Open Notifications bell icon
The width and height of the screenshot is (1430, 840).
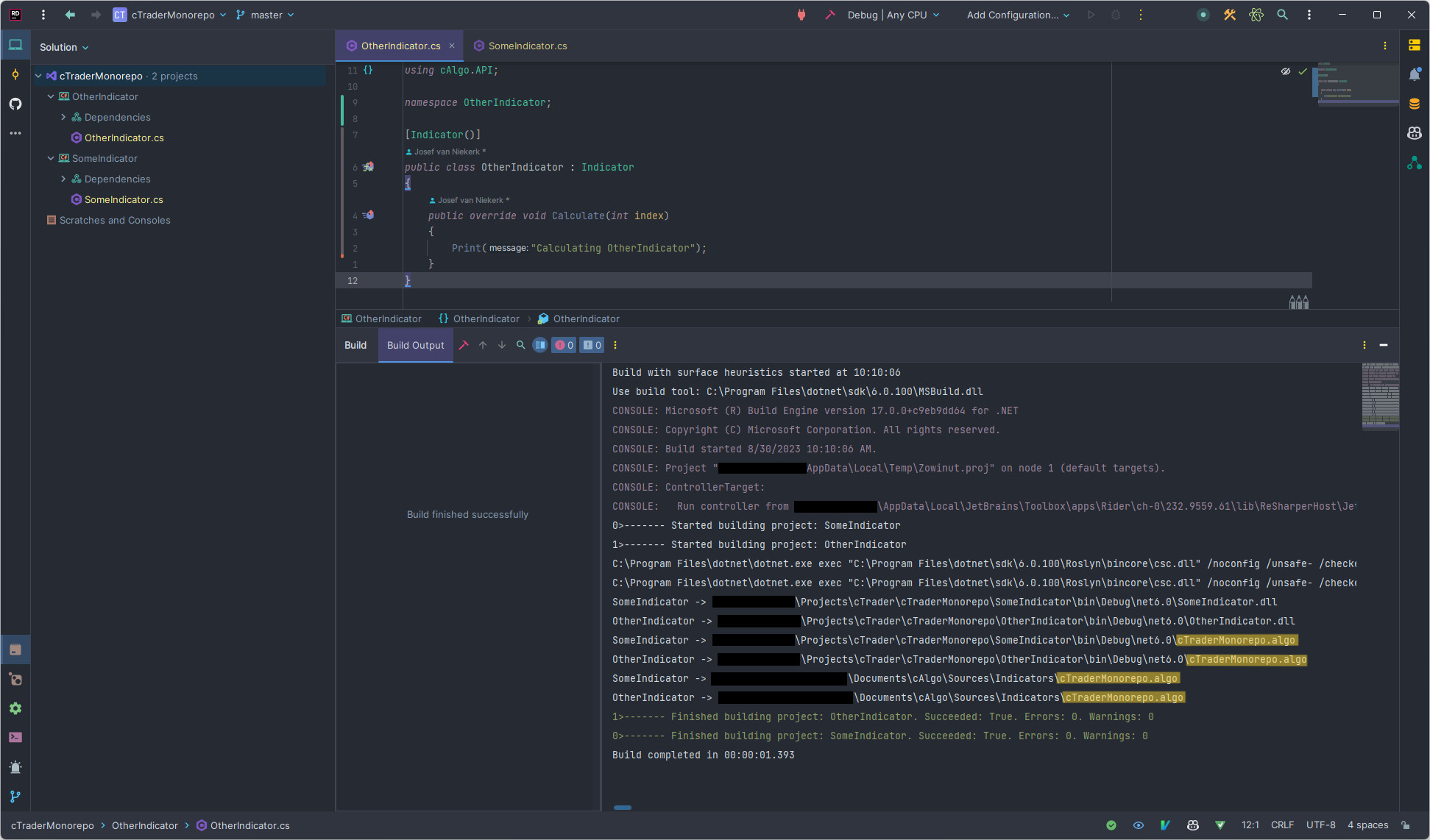point(1415,74)
